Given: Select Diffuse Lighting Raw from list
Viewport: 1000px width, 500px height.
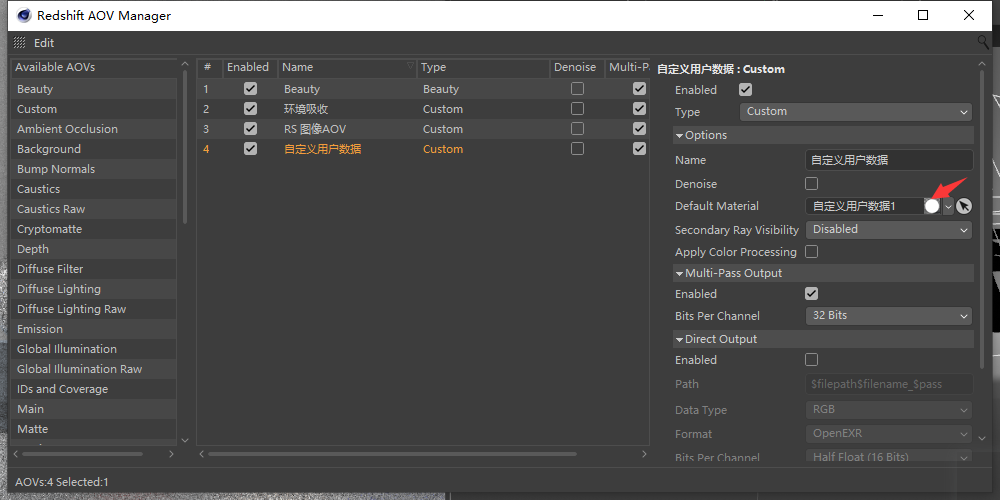Looking at the screenshot, I should point(94,309).
